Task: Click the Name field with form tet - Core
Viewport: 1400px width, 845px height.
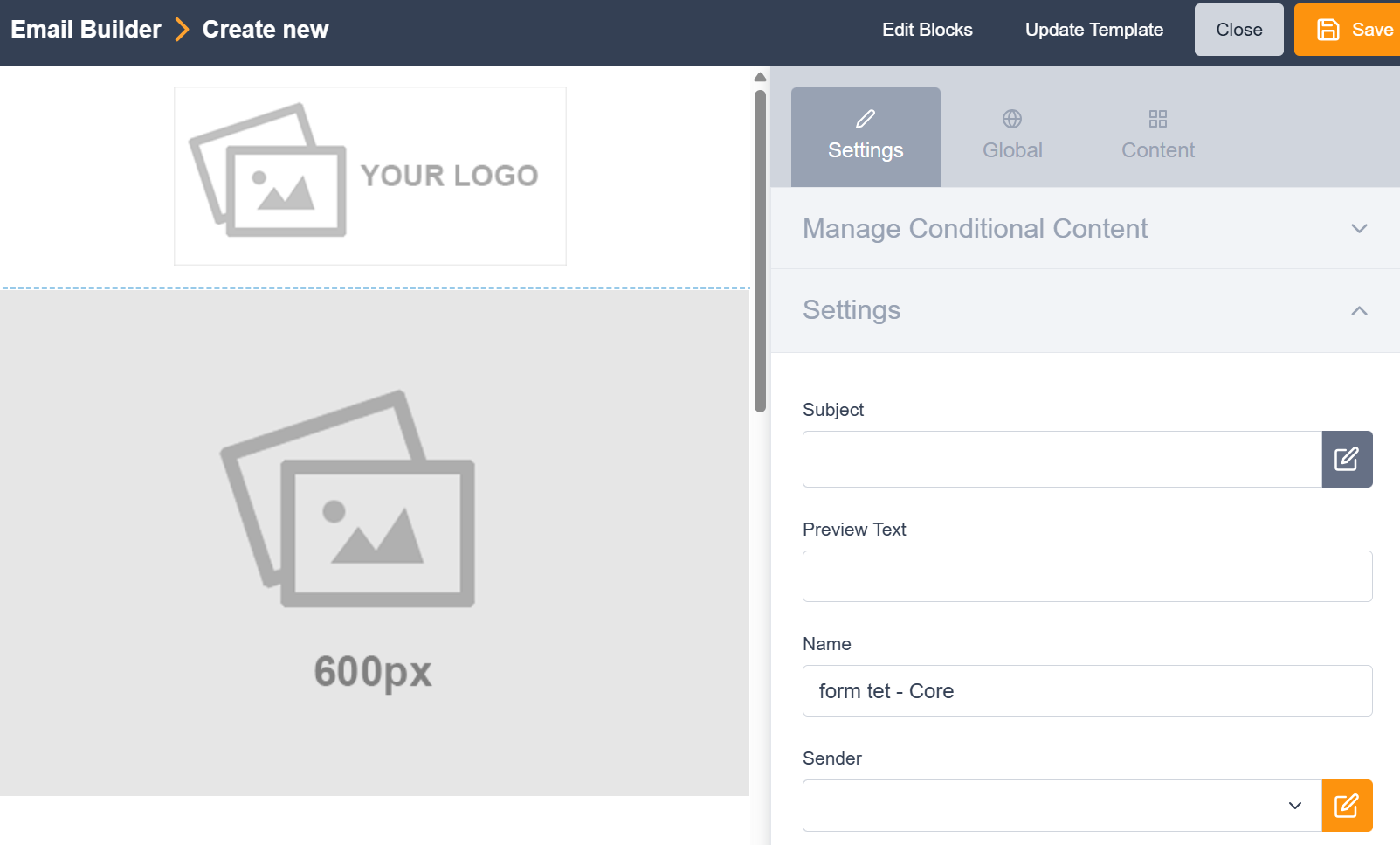Action: pyautogui.click(x=1087, y=690)
